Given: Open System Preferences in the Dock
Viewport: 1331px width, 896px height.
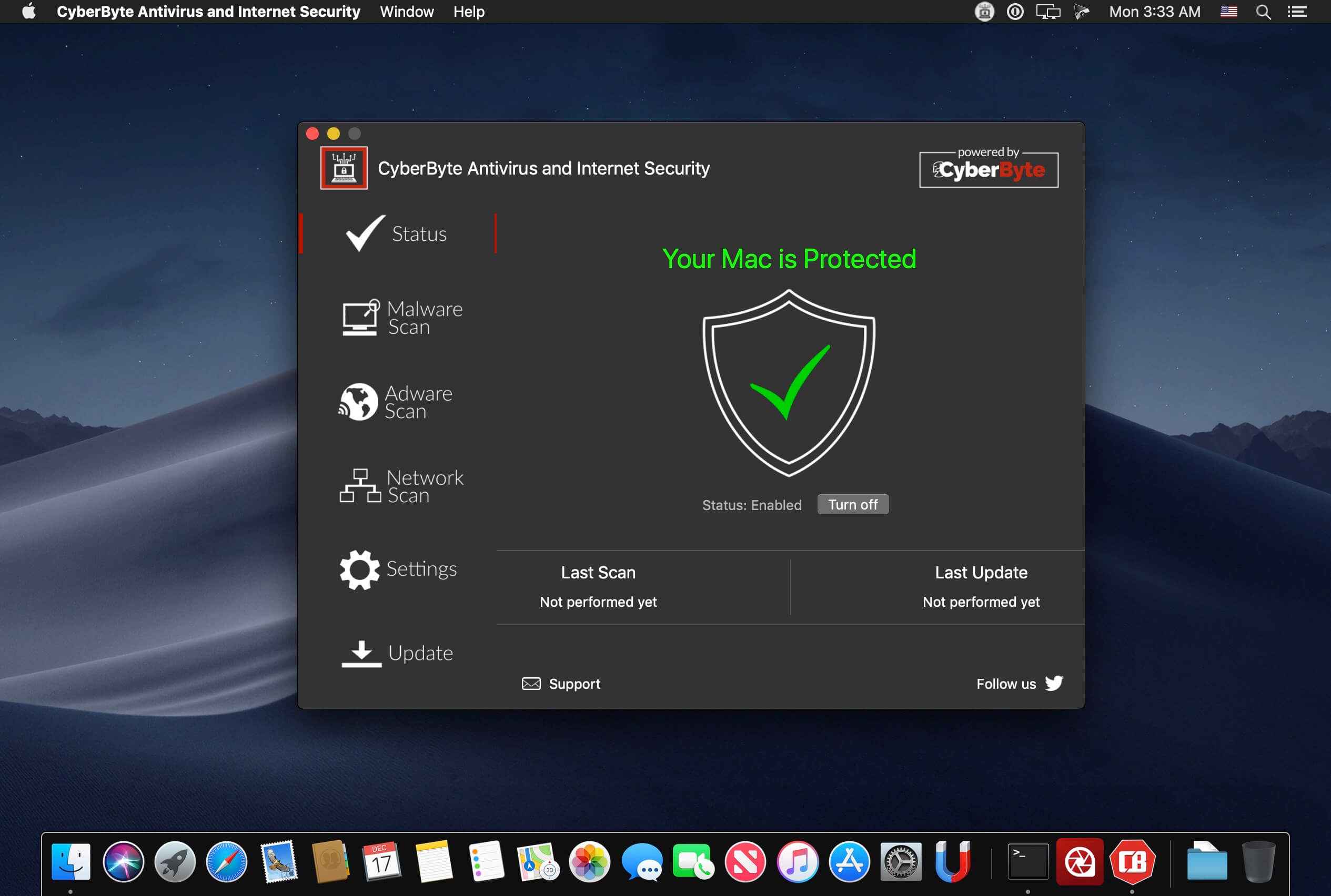Looking at the screenshot, I should [x=901, y=861].
